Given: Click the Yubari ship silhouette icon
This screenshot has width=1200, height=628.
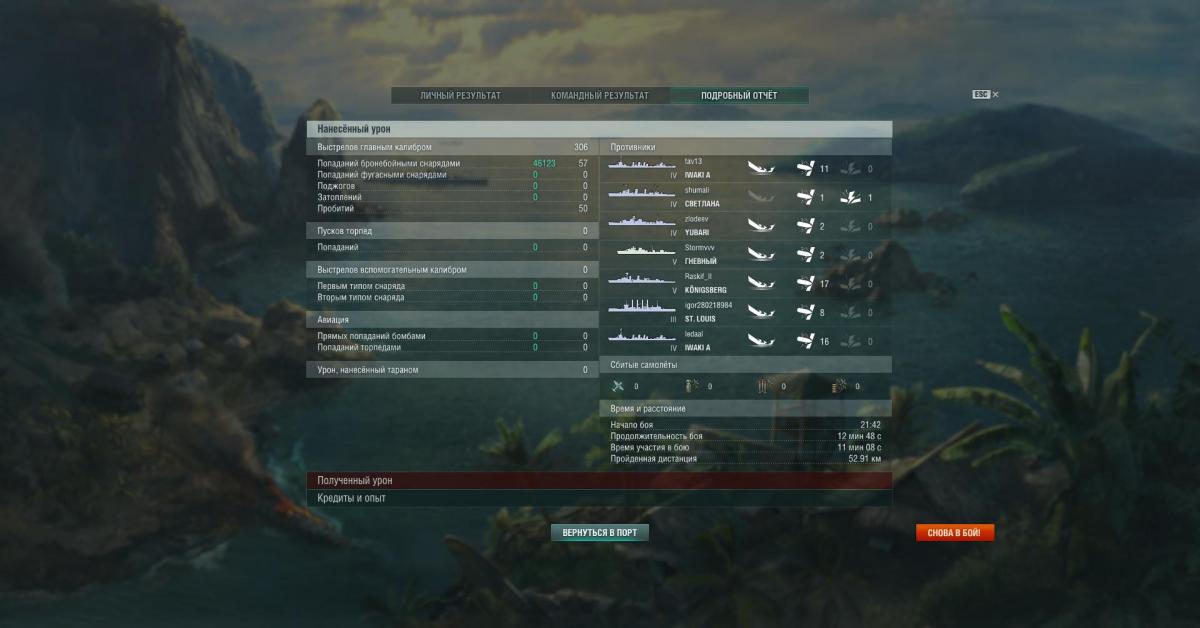Looking at the screenshot, I should [x=642, y=221].
